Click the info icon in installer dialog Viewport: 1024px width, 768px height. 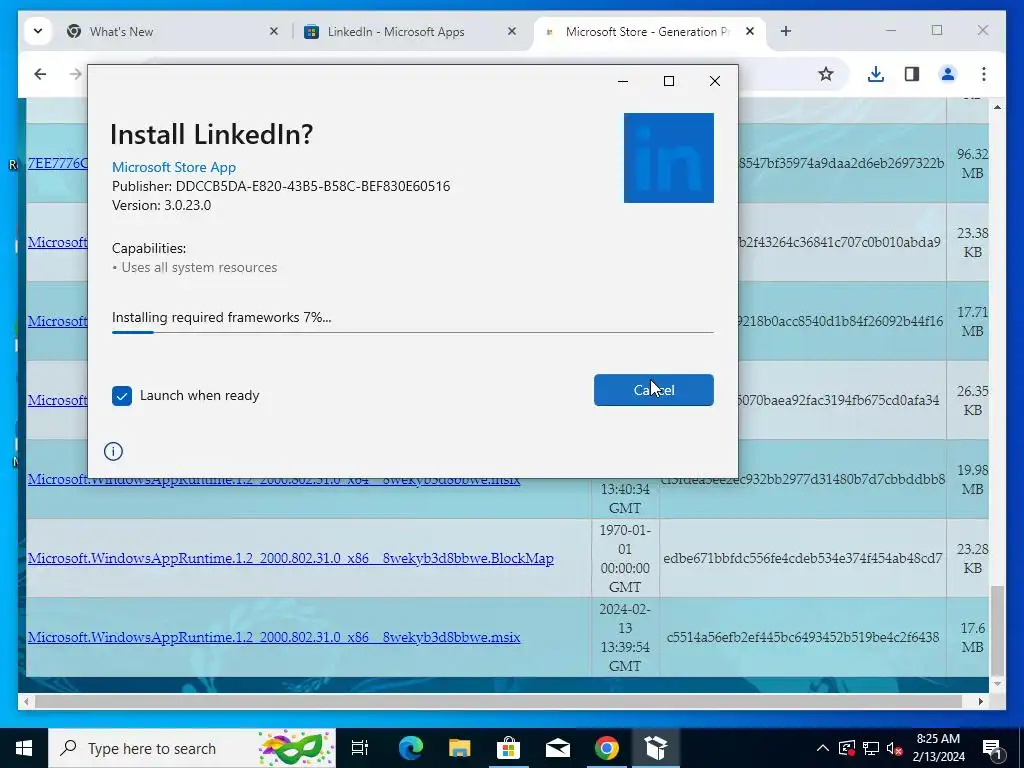113,451
